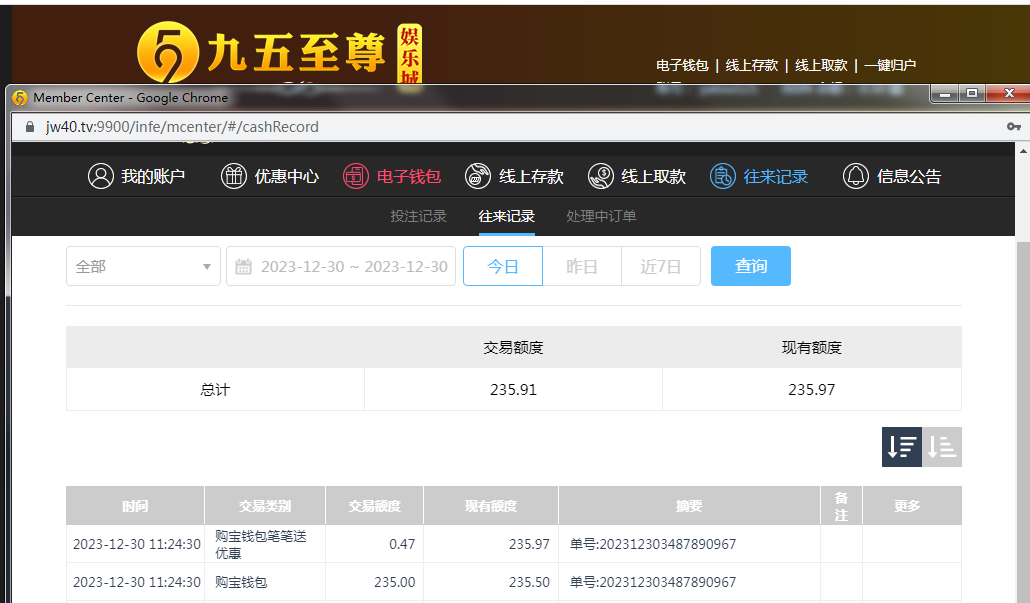1030x603 pixels.
Task: Expand the 全部 category dropdown
Action: 143,266
